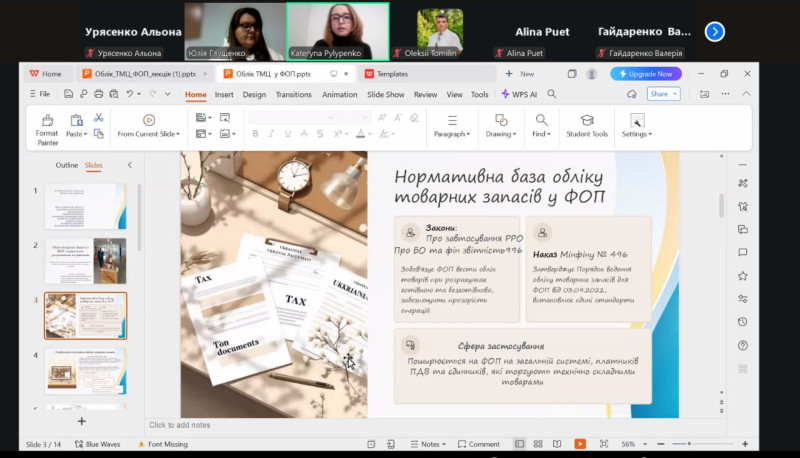
Task: Toggle reading view in status bar
Action: [559, 444]
